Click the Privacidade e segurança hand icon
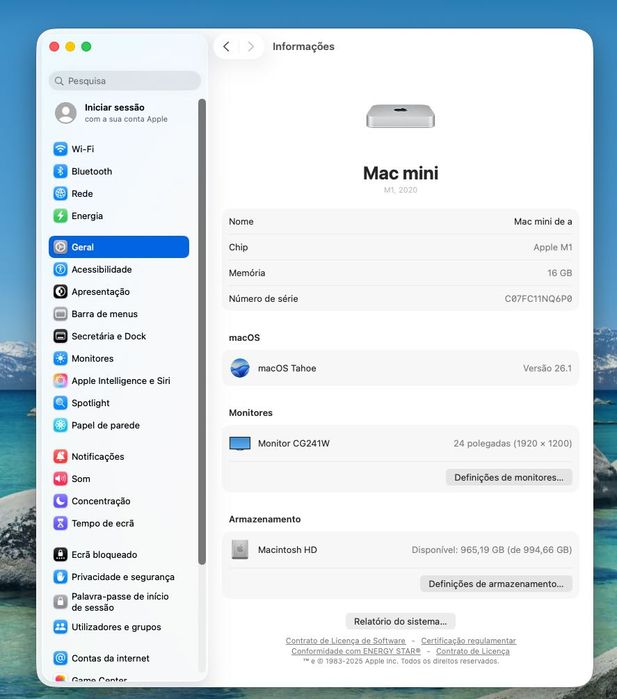 tap(60, 577)
